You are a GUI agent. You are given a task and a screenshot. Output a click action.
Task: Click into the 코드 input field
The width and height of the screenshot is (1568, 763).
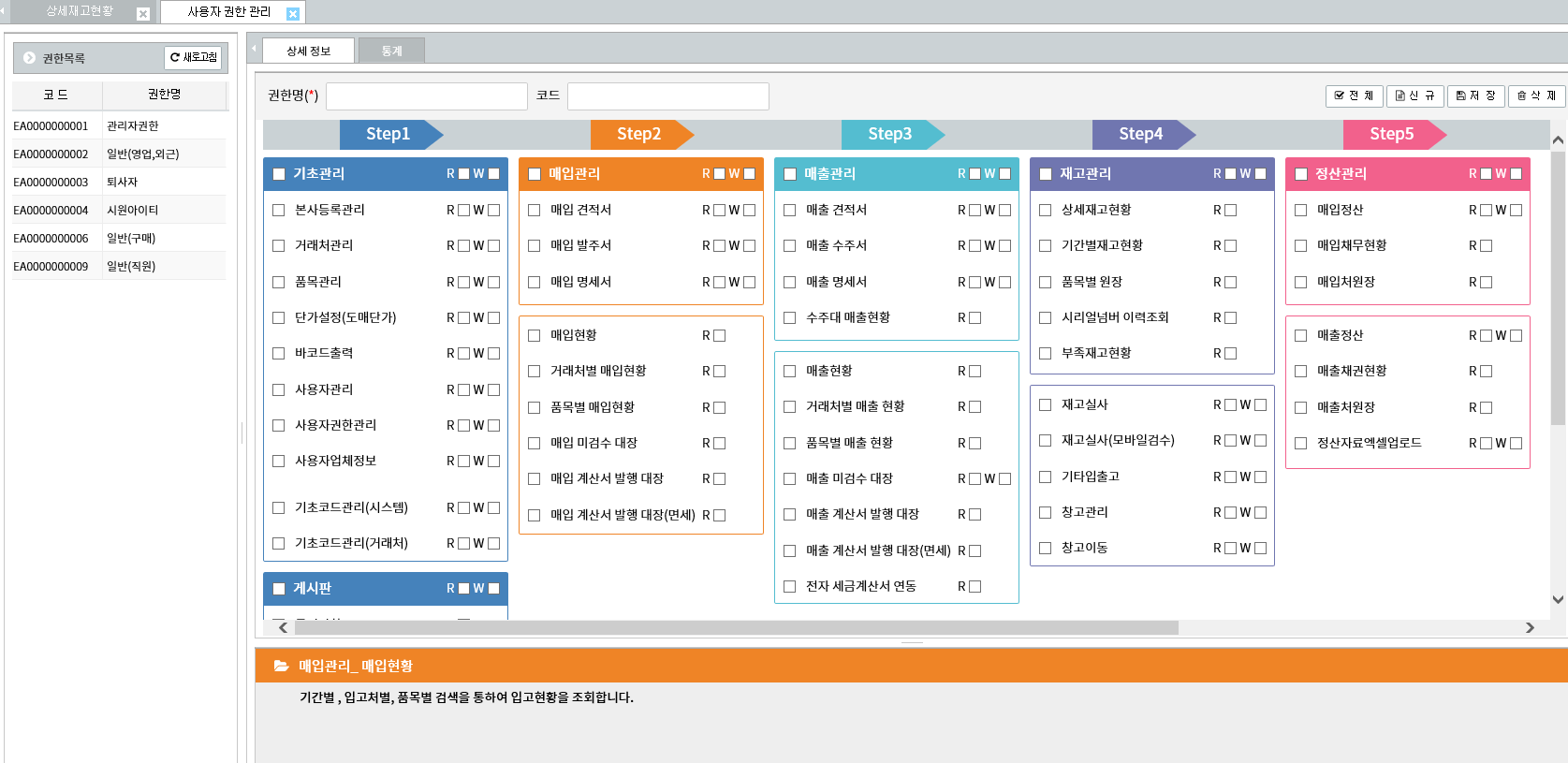tap(668, 96)
